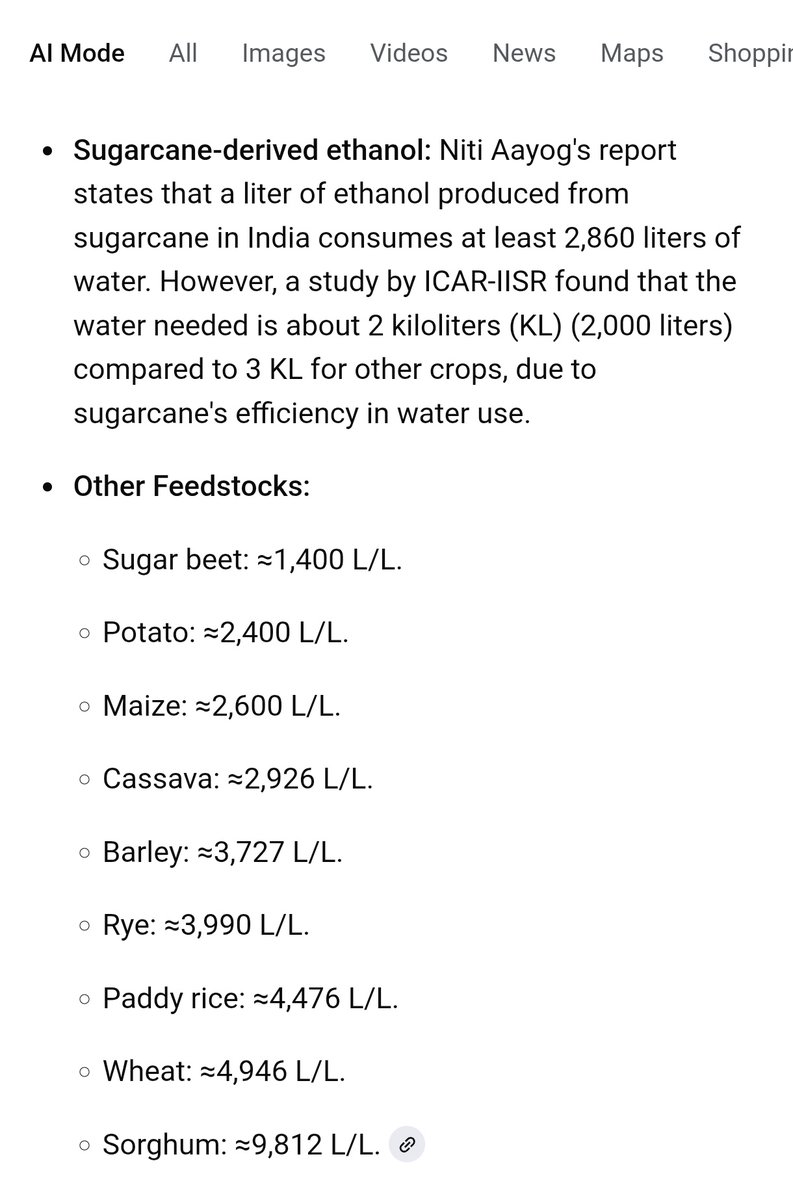Select the Images tab
The height and width of the screenshot is (1200, 793).
coord(284,53)
